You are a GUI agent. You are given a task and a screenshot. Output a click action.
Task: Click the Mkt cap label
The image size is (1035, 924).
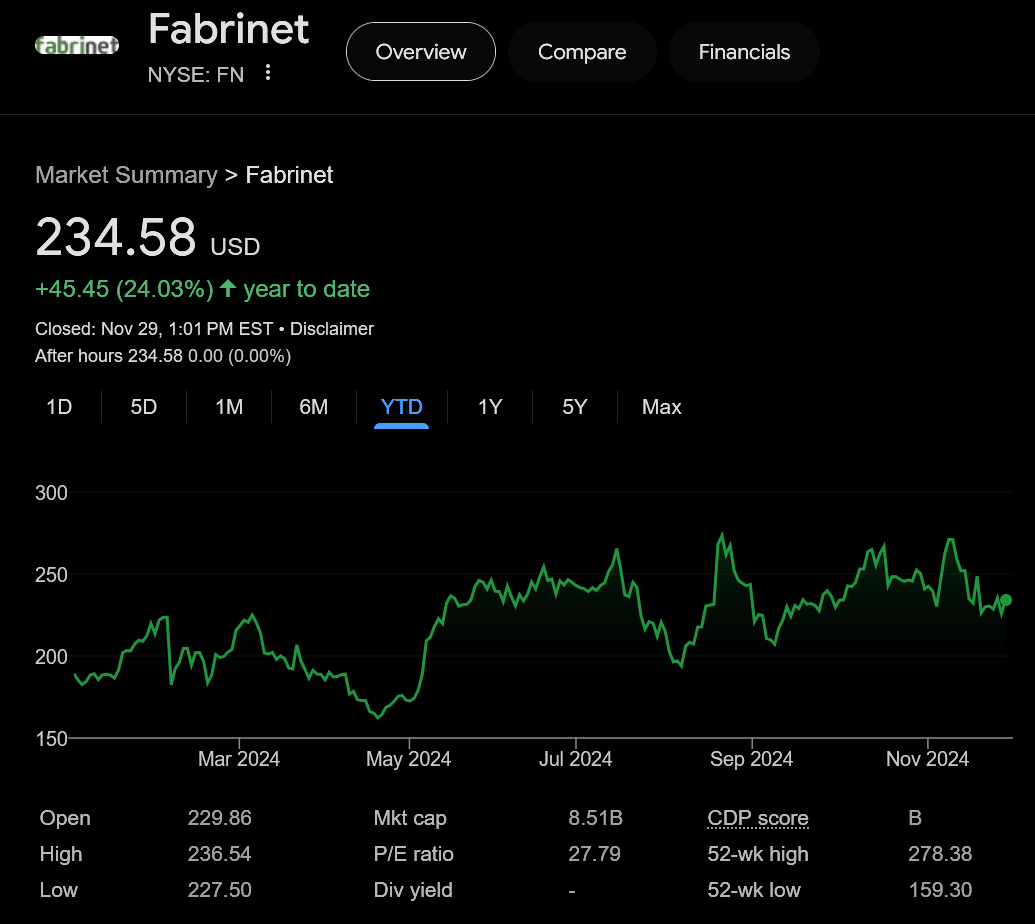pyautogui.click(x=410, y=818)
